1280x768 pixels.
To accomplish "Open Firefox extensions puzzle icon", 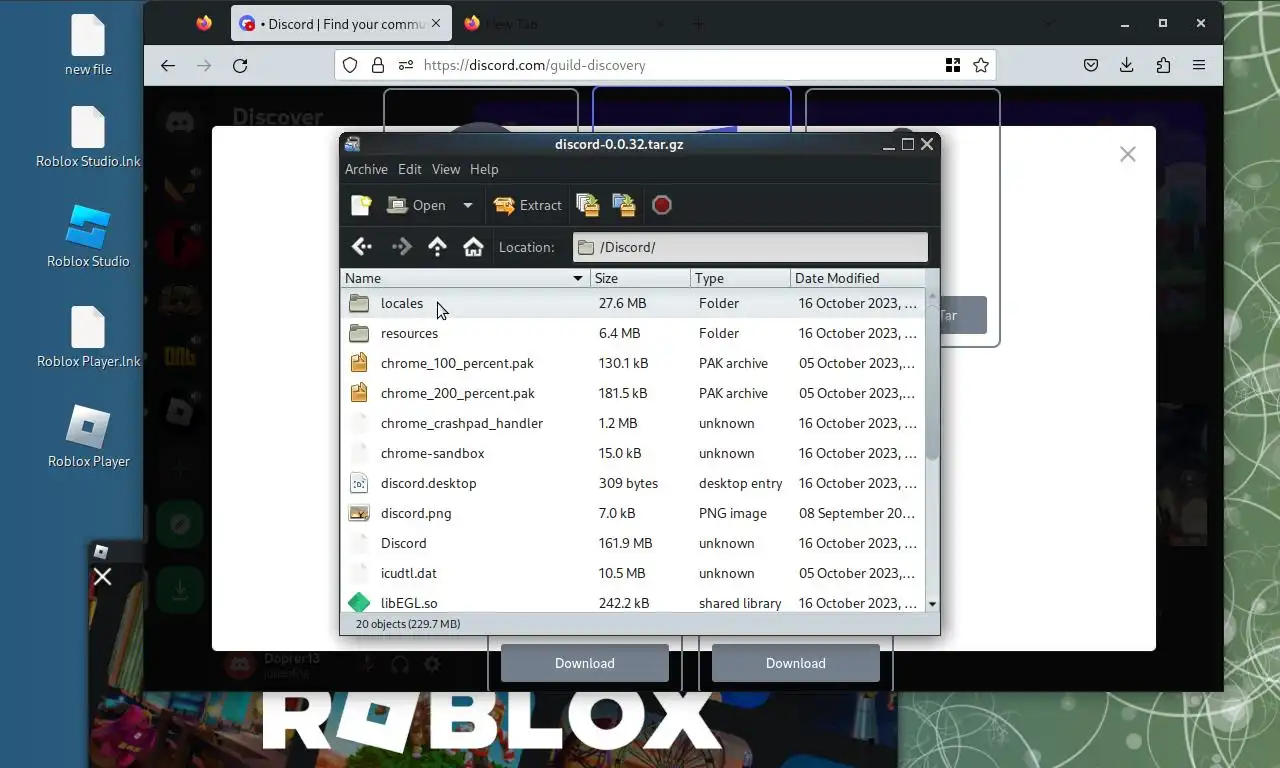I will pyautogui.click(x=1163, y=65).
